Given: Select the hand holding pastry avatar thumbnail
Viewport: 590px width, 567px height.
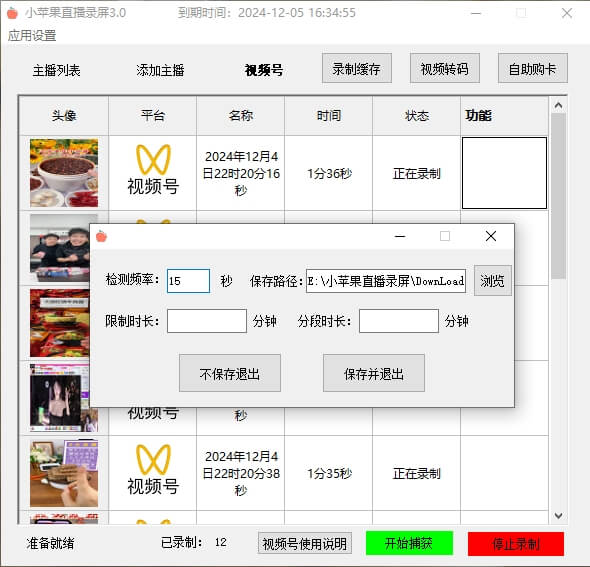Looking at the screenshot, I should 64,473.
